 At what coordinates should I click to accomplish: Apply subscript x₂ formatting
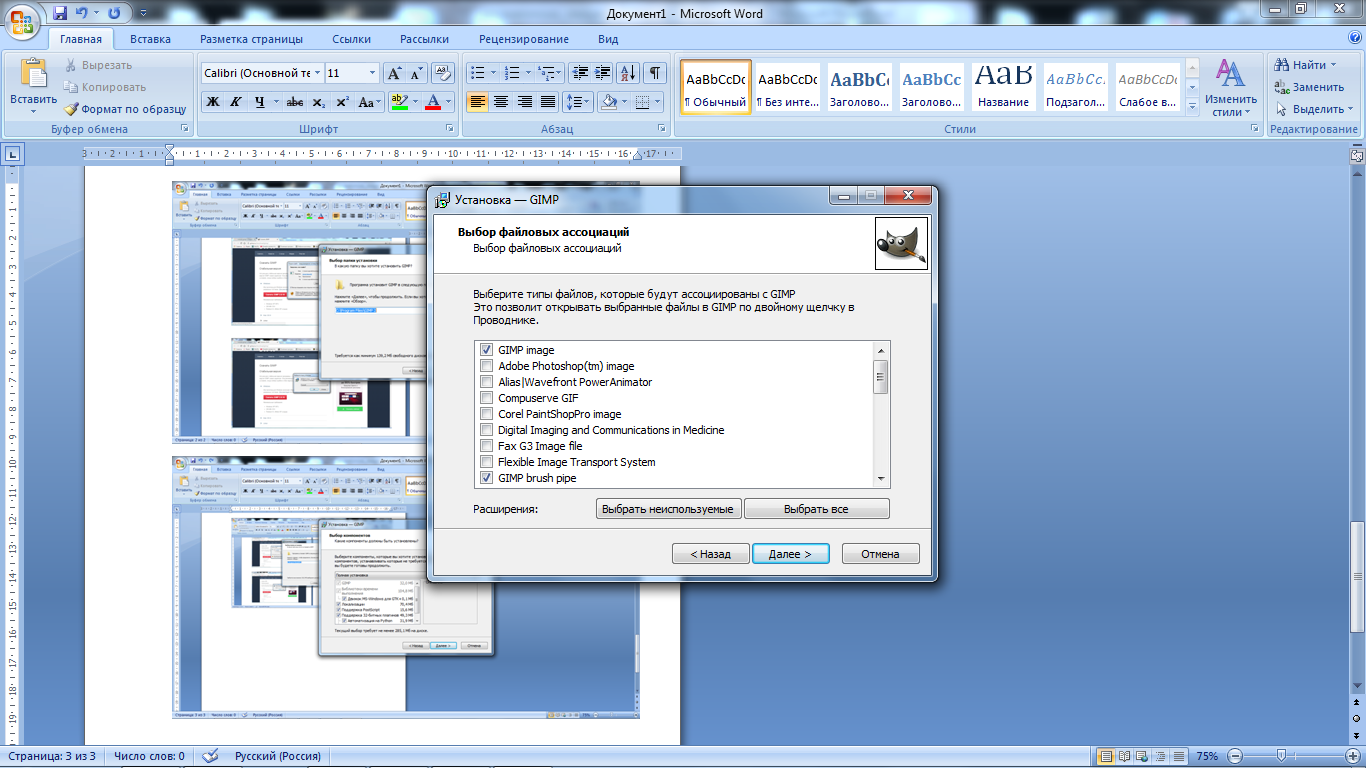pyautogui.click(x=318, y=102)
